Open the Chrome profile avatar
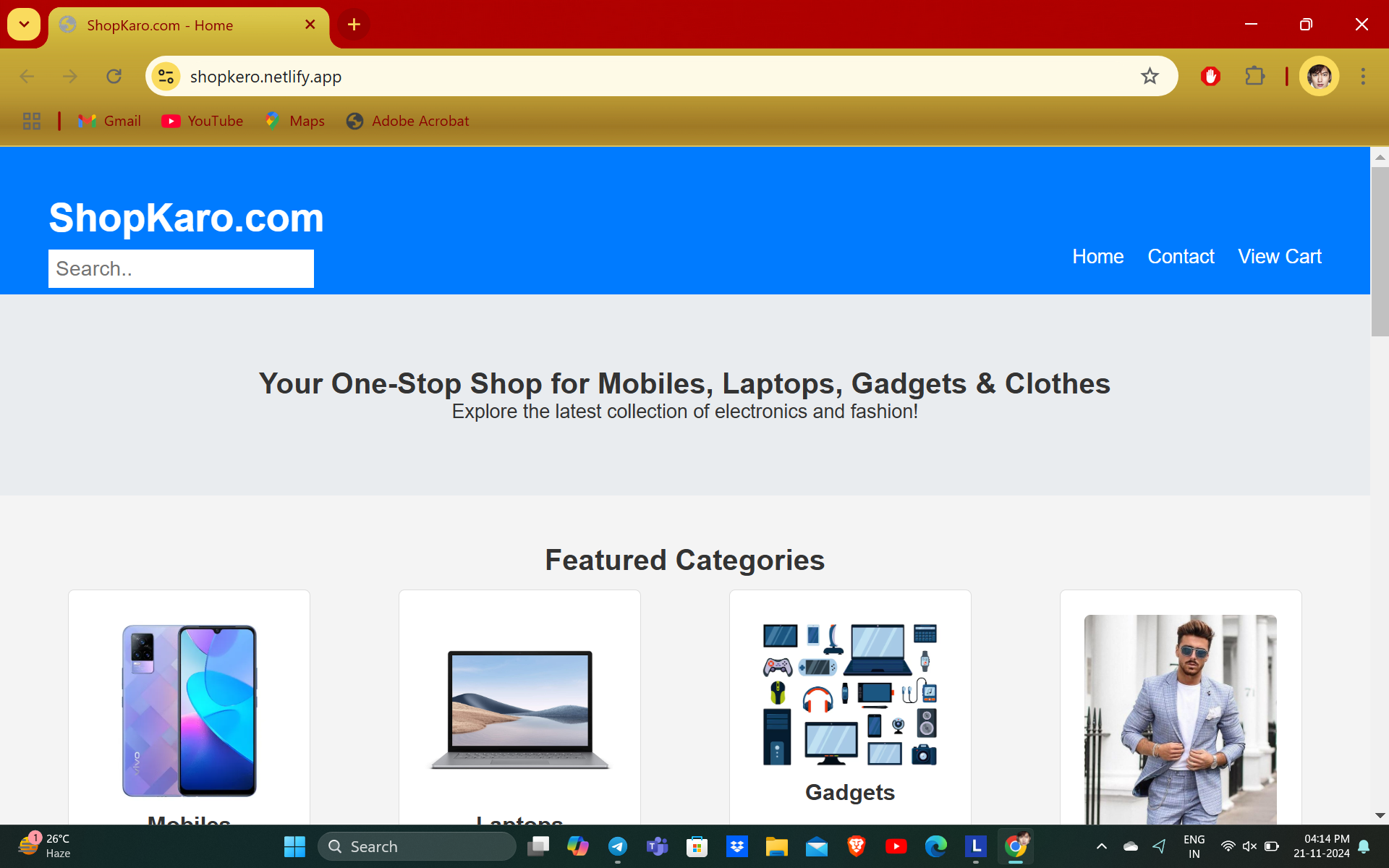The image size is (1389, 868). pyautogui.click(x=1319, y=76)
